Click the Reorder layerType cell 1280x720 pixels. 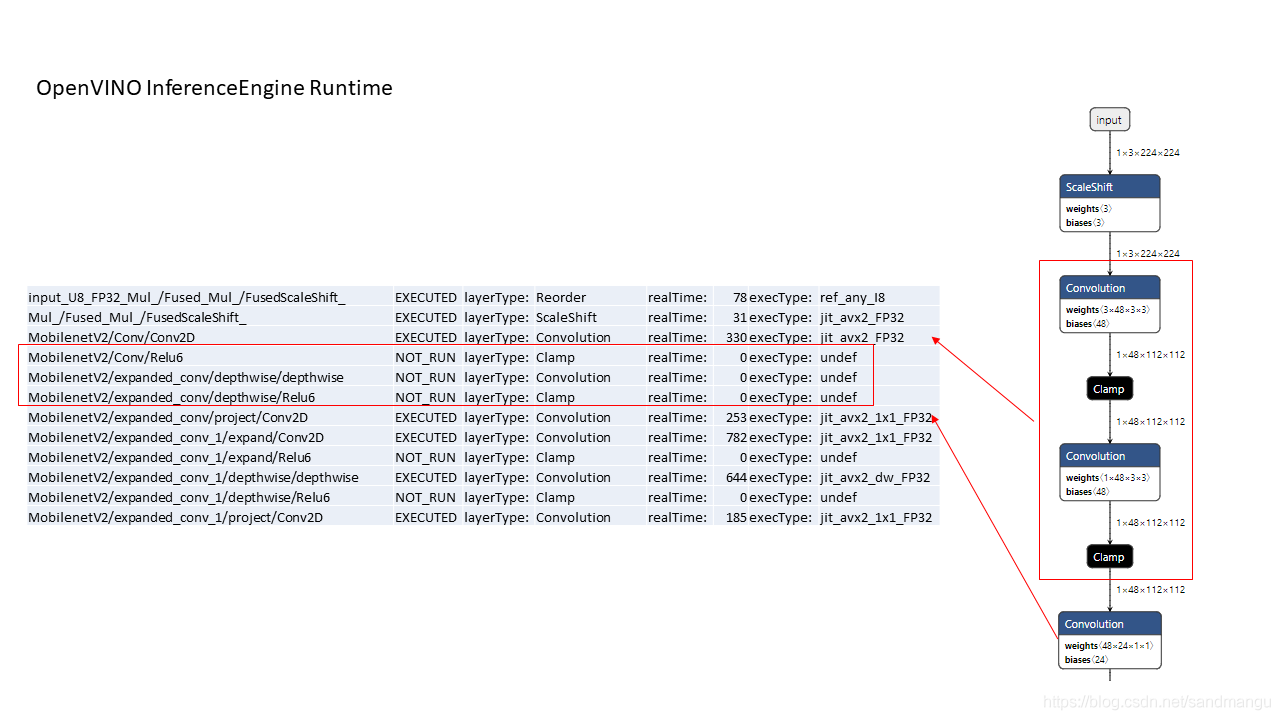tap(561, 297)
